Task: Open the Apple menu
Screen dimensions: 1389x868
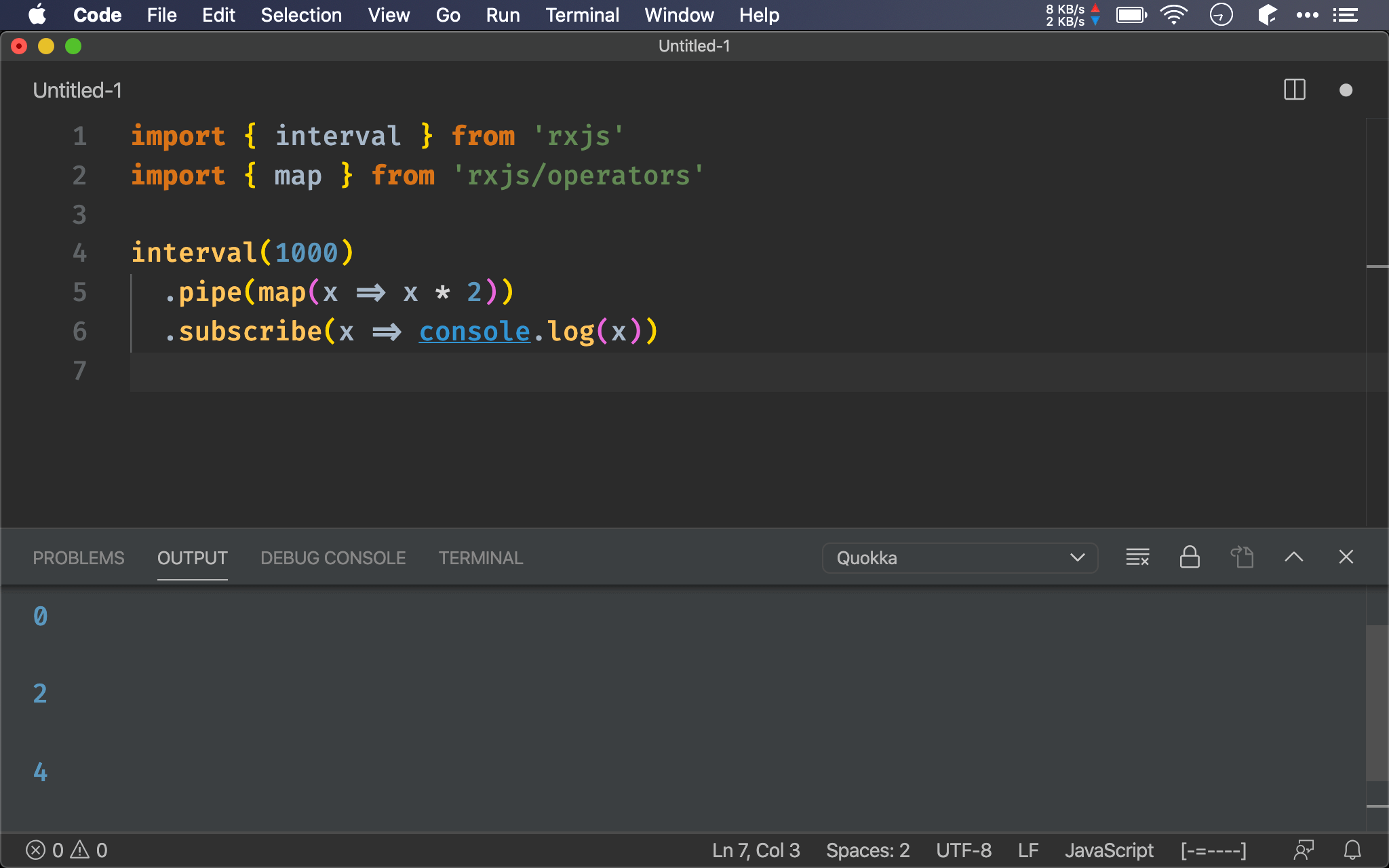Action: [37, 14]
